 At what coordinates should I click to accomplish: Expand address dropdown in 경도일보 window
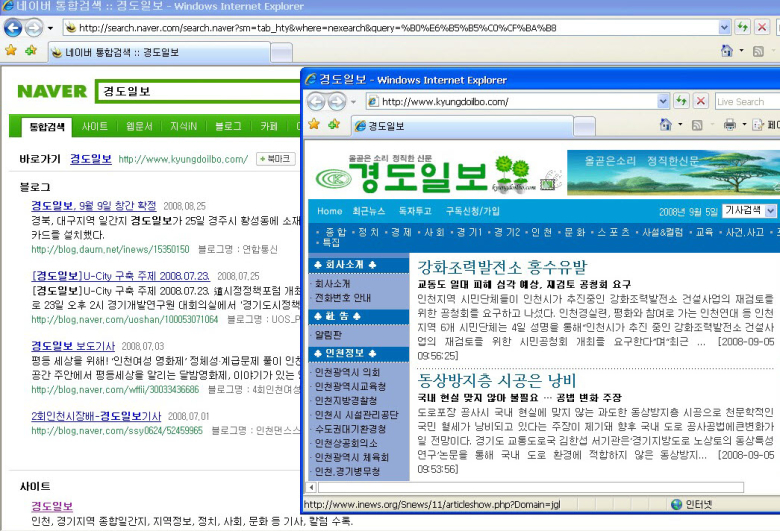[x=663, y=102]
